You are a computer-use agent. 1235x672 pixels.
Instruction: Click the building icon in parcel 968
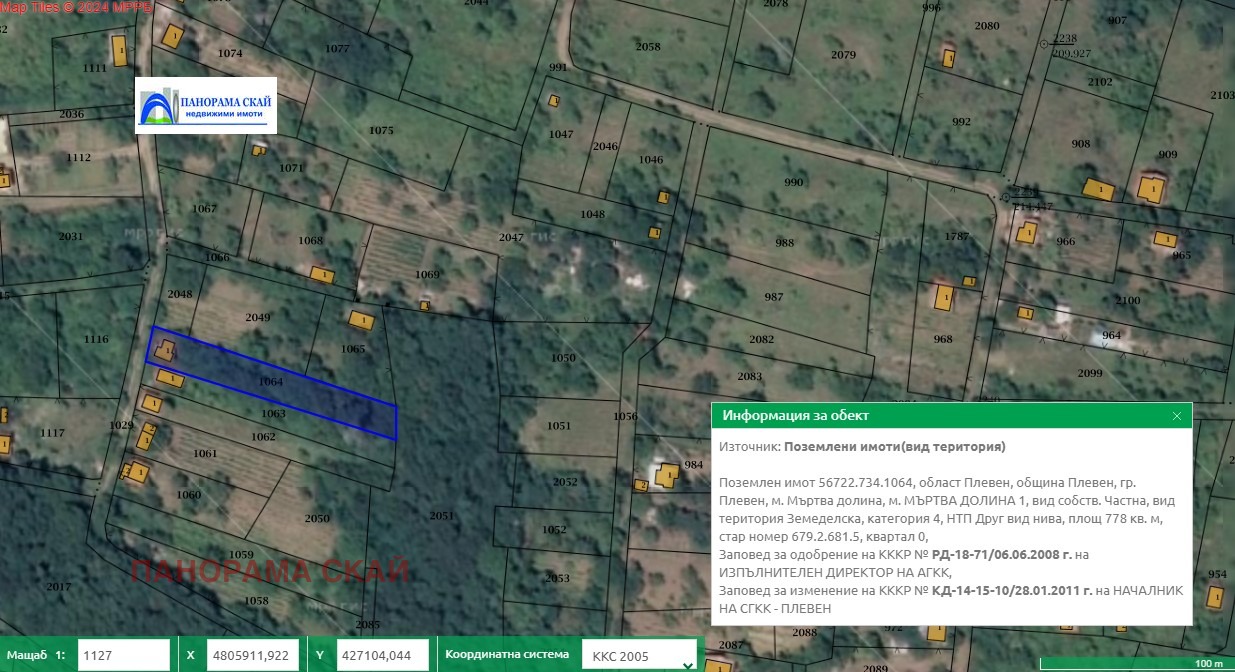point(943,296)
